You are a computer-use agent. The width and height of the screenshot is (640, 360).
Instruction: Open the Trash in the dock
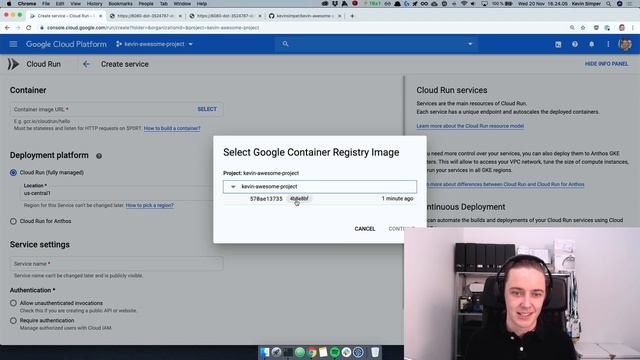(375, 352)
